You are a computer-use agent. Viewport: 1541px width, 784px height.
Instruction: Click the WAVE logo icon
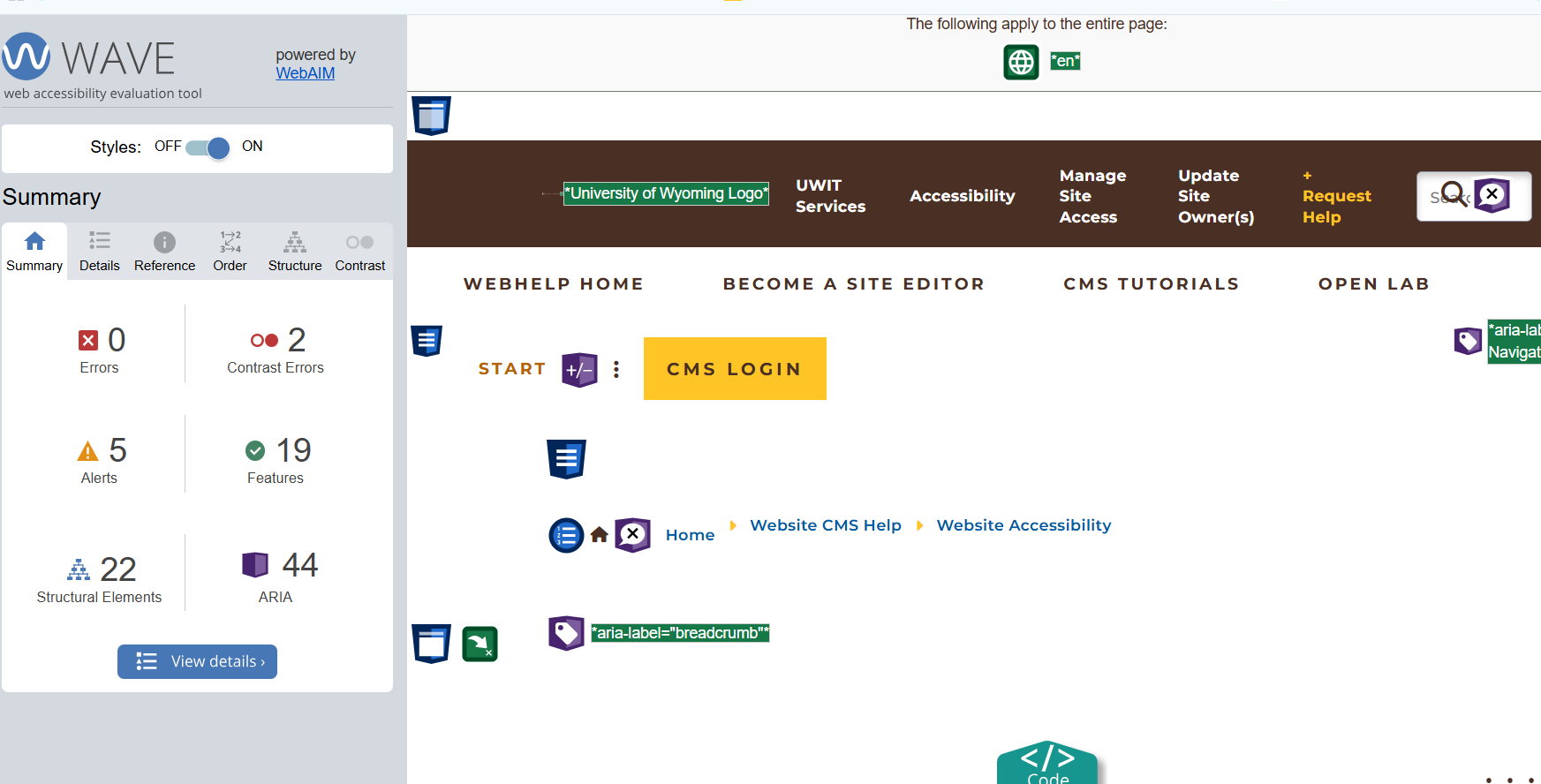pyautogui.click(x=26, y=57)
